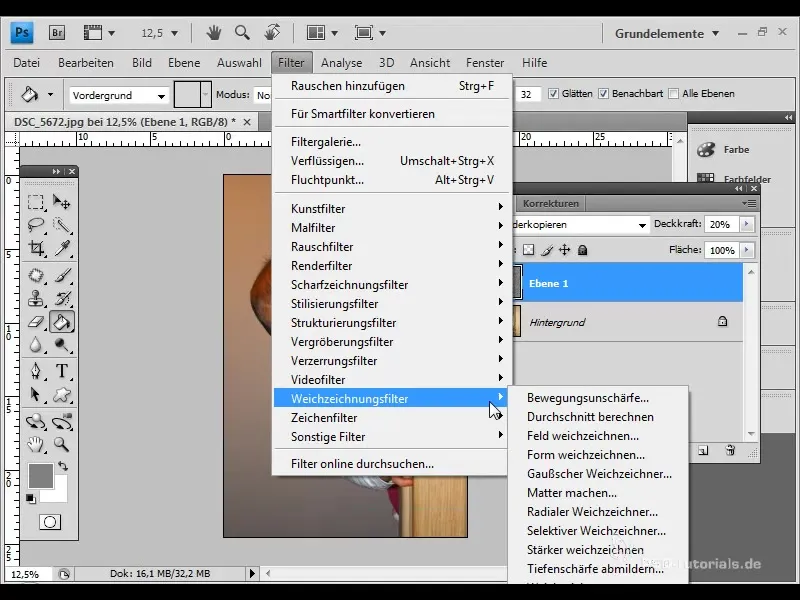Select the Magic Wand tool

click(x=62, y=225)
